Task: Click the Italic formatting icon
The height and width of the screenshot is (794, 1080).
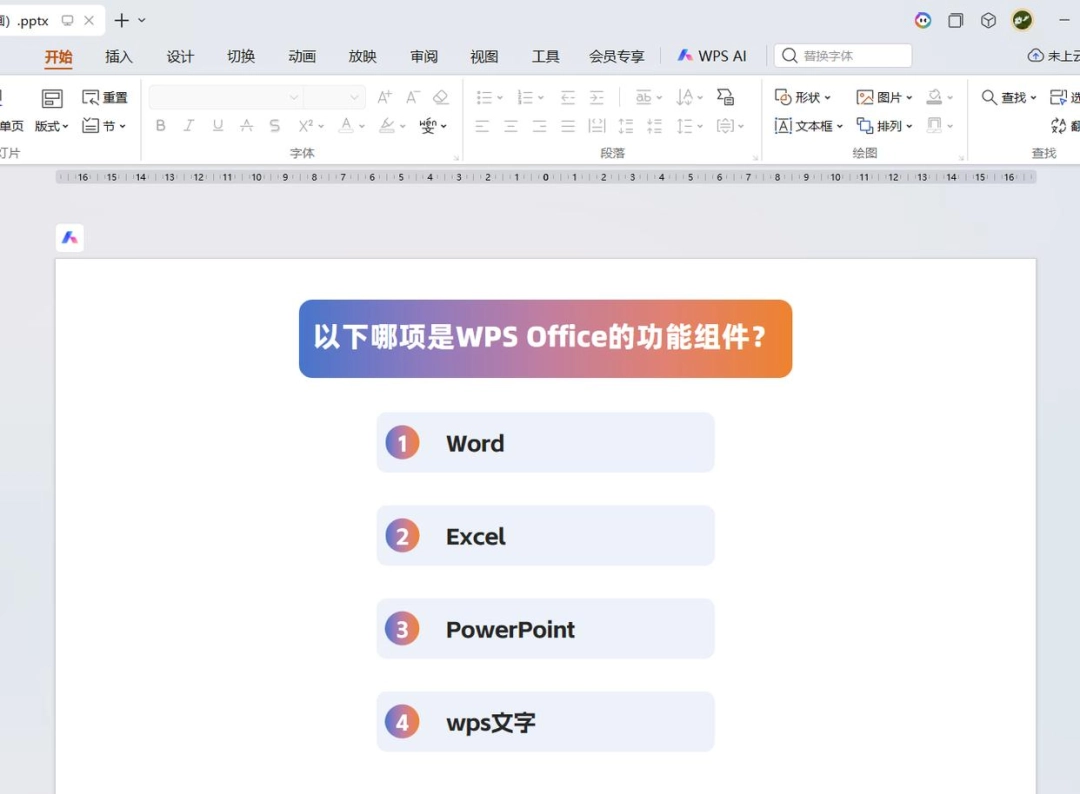Action: [189, 125]
